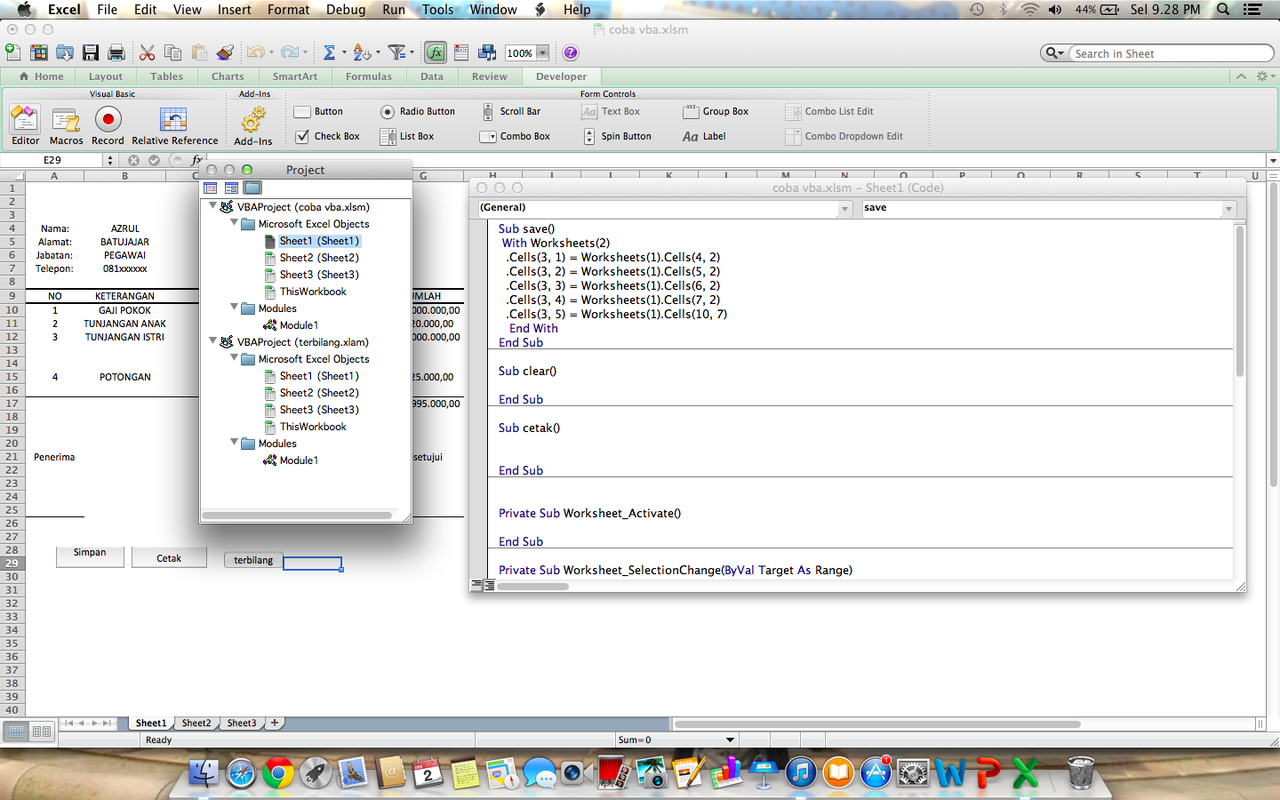This screenshot has height=800, width=1280.
Task: Open the zoom percentage dropdown
Action: [542, 53]
